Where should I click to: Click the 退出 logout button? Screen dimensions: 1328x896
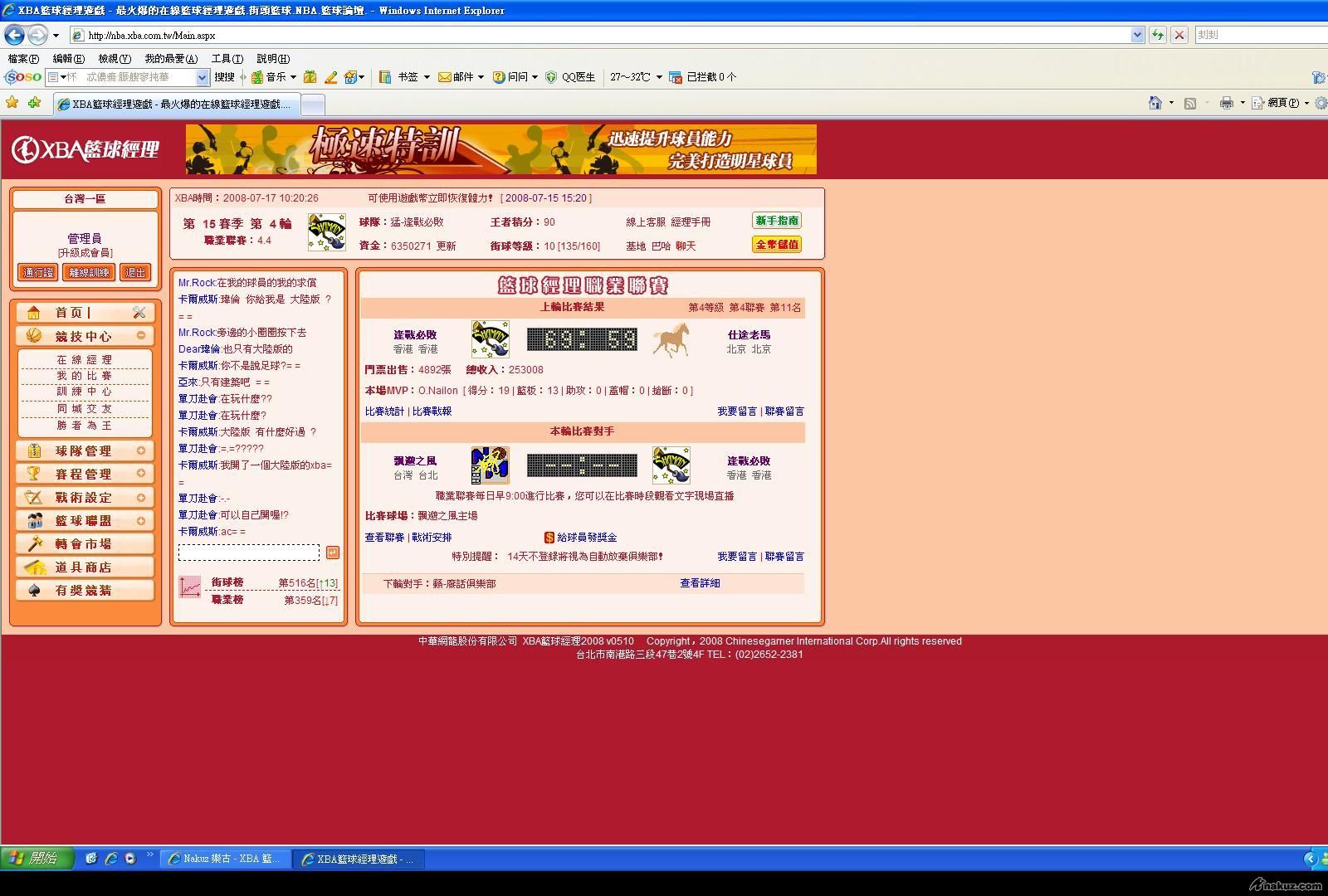[x=135, y=272]
